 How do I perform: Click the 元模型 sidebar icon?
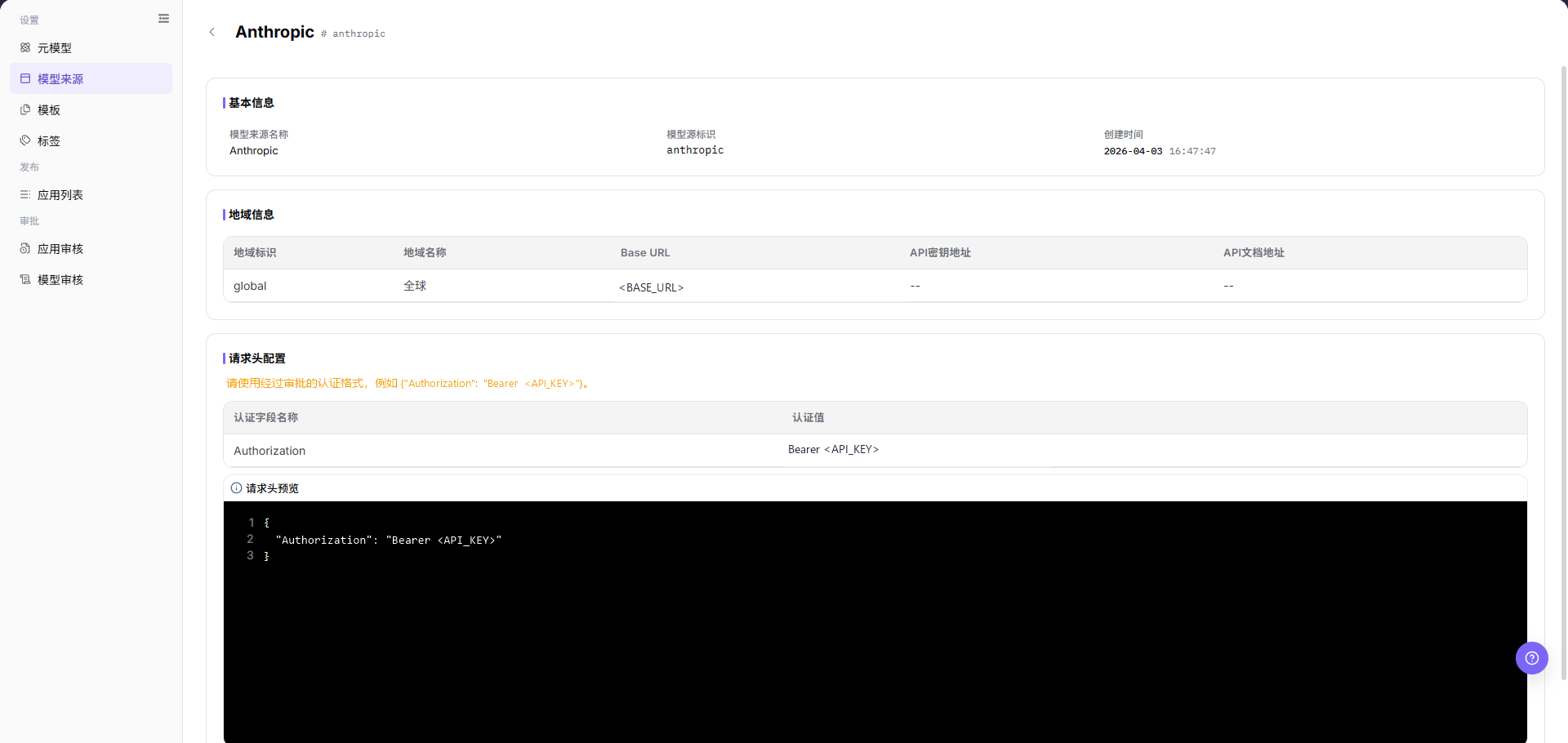coord(25,47)
